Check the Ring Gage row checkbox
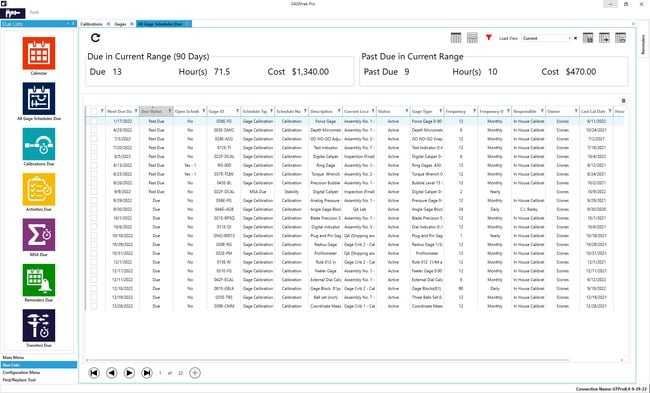 (94, 165)
